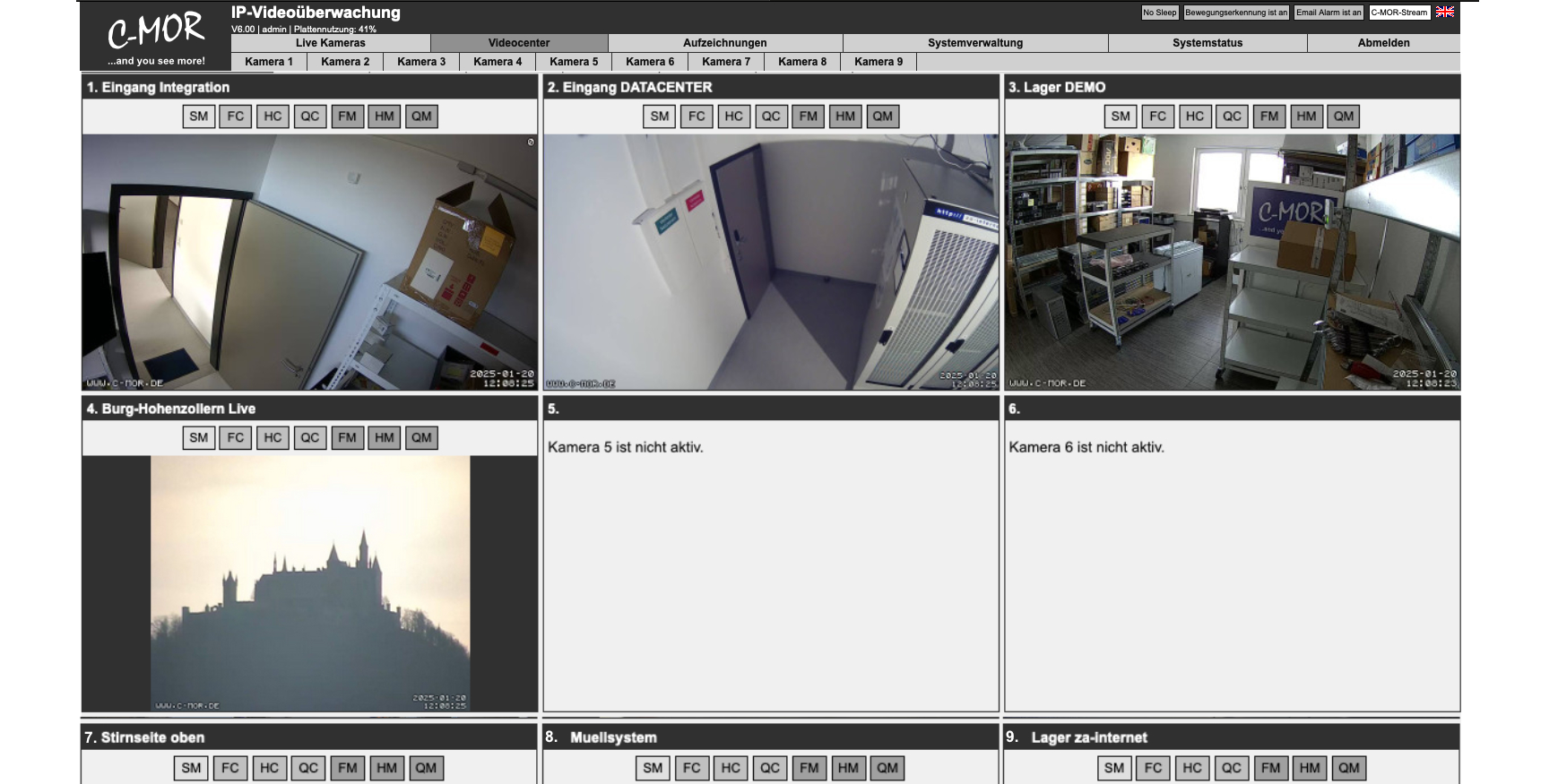Click QC under Lager DEMO
Screen dimensions: 1558x784
(1233, 116)
